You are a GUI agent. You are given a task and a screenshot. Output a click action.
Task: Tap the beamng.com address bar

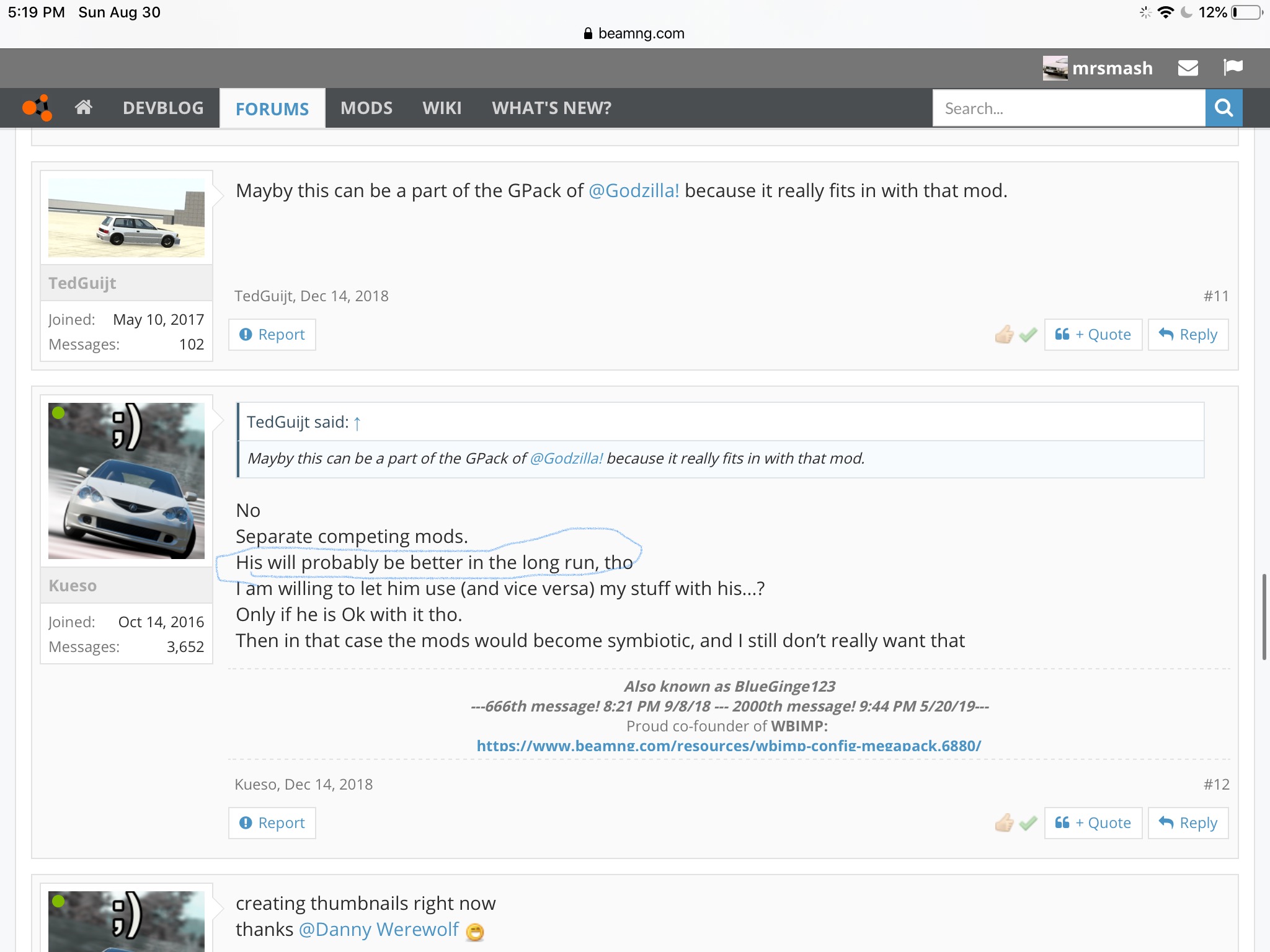634,33
